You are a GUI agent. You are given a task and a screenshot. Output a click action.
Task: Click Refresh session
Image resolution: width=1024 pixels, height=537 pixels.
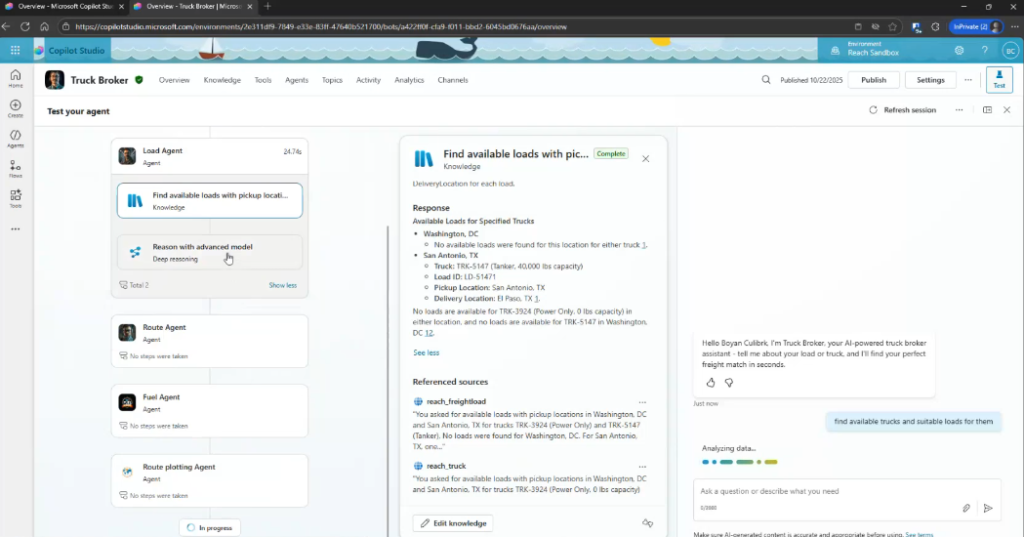click(x=903, y=110)
